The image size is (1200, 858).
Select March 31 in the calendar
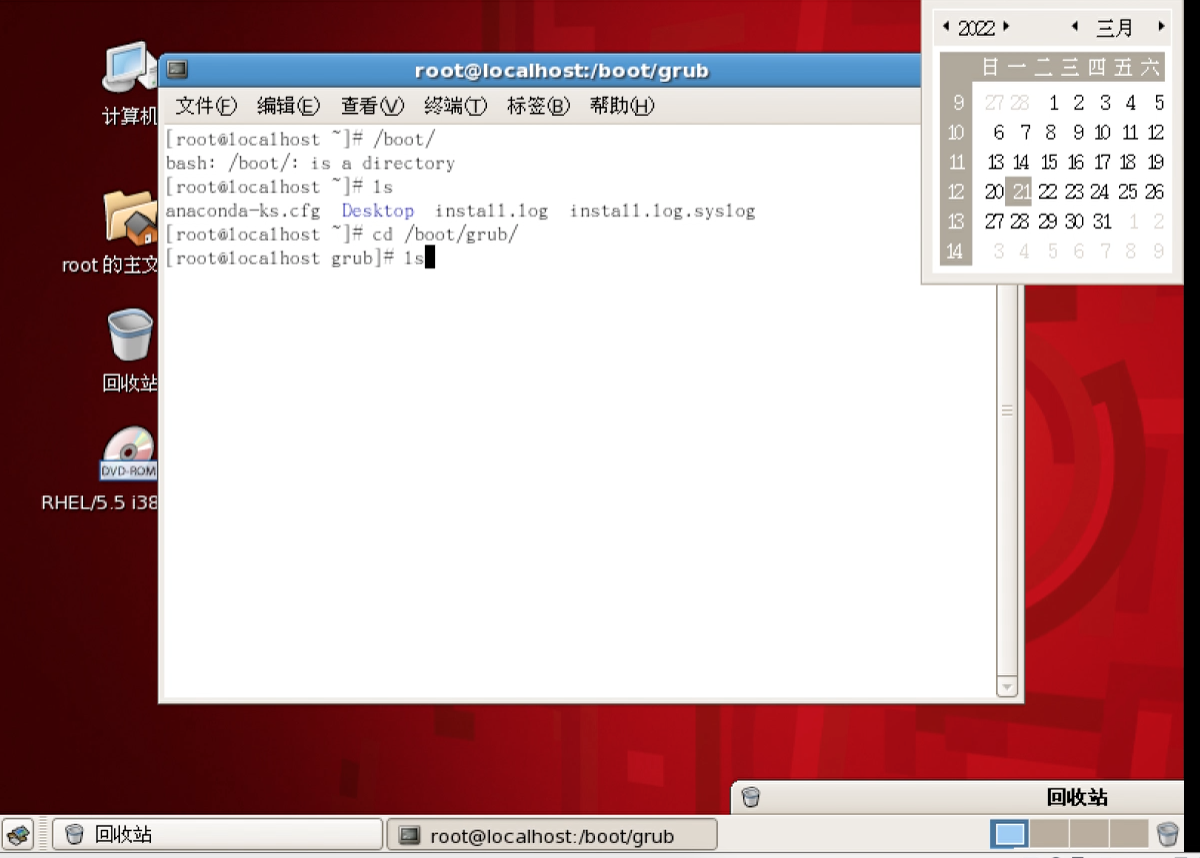1102,221
